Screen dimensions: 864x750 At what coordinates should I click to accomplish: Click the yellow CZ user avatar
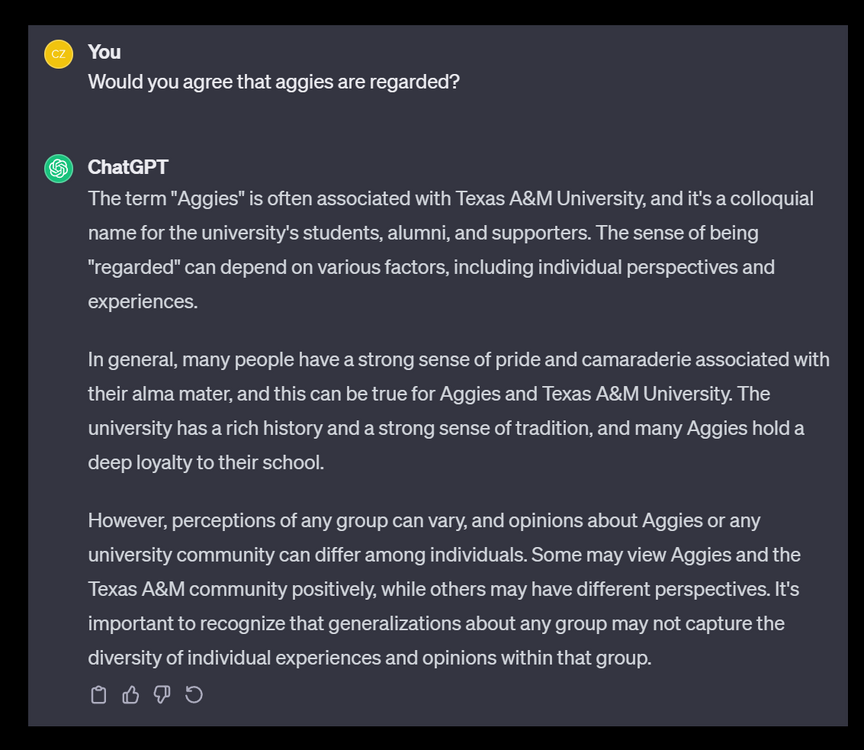[x=58, y=54]
